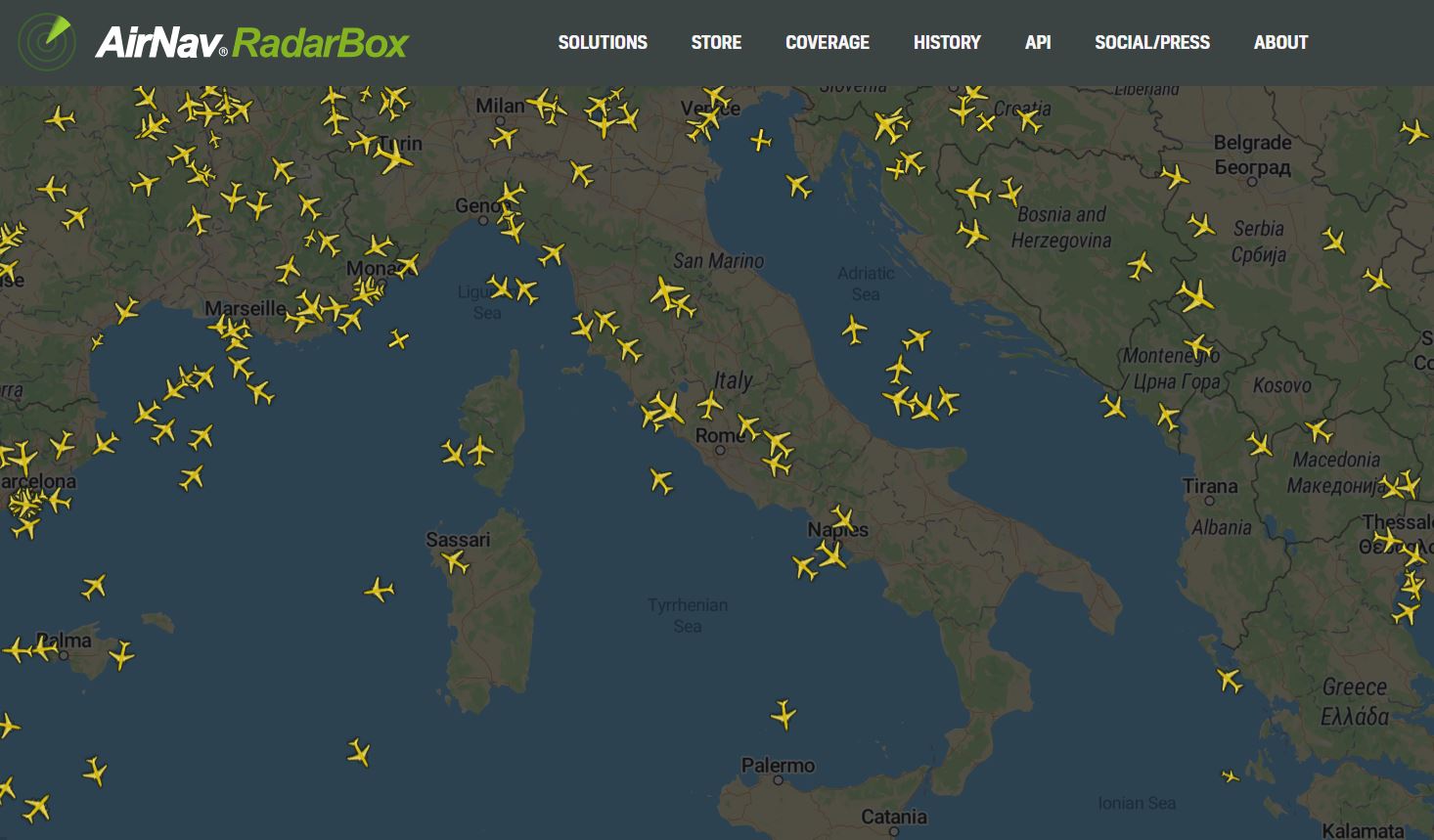Go to the STORE page
The height and width of the screenshot is (840, 1434).
(x=716, y=42)
